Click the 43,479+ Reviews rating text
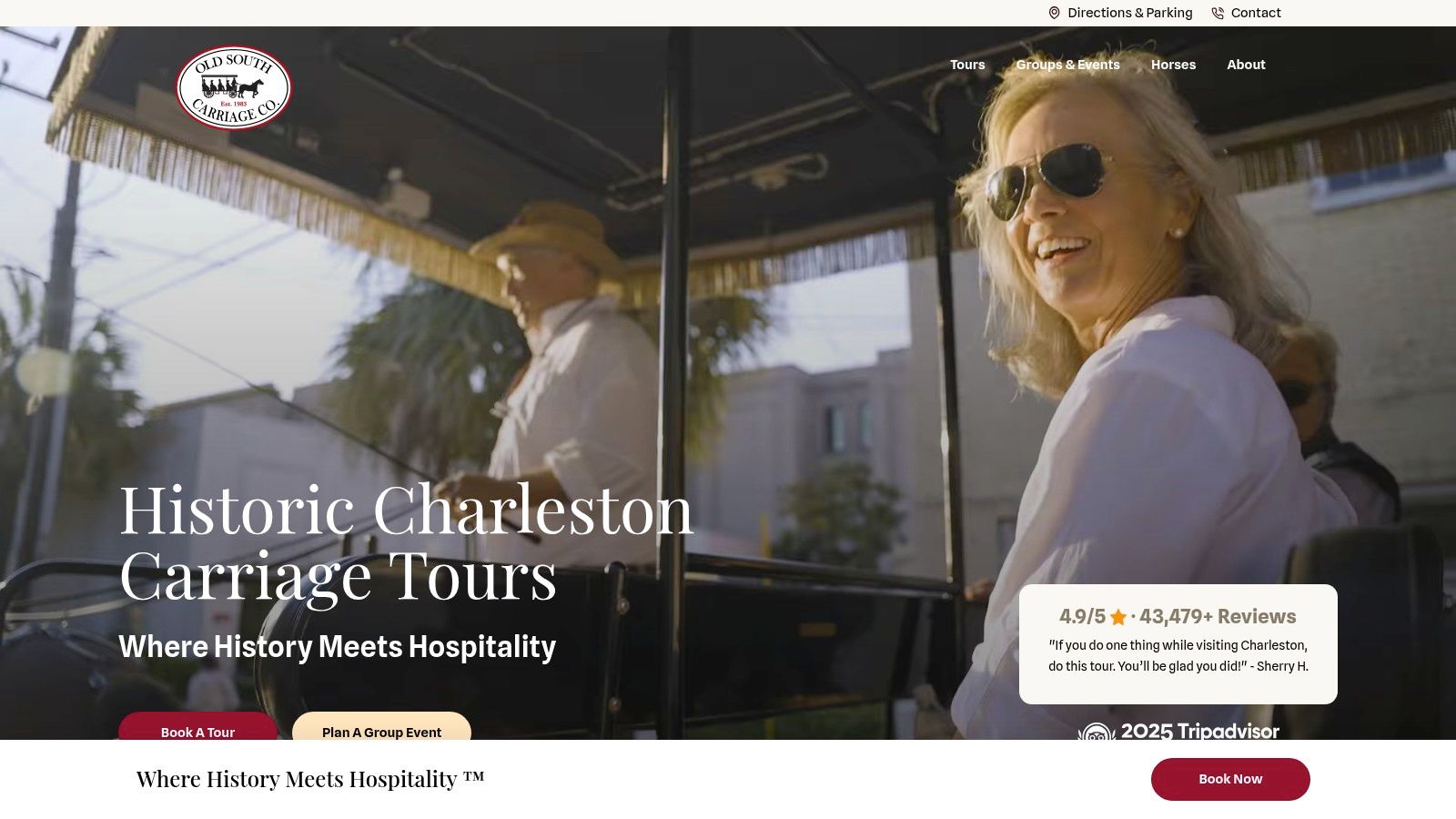Screen dimensions: 1456x819 click(x=1218, y=616)
